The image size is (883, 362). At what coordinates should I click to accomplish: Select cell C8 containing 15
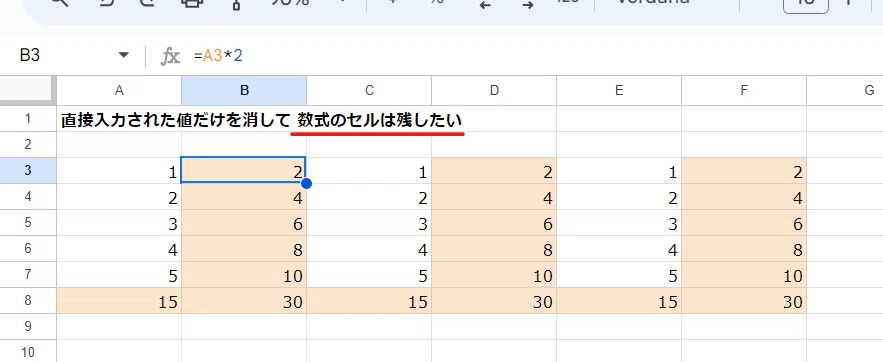pos(369,300)
